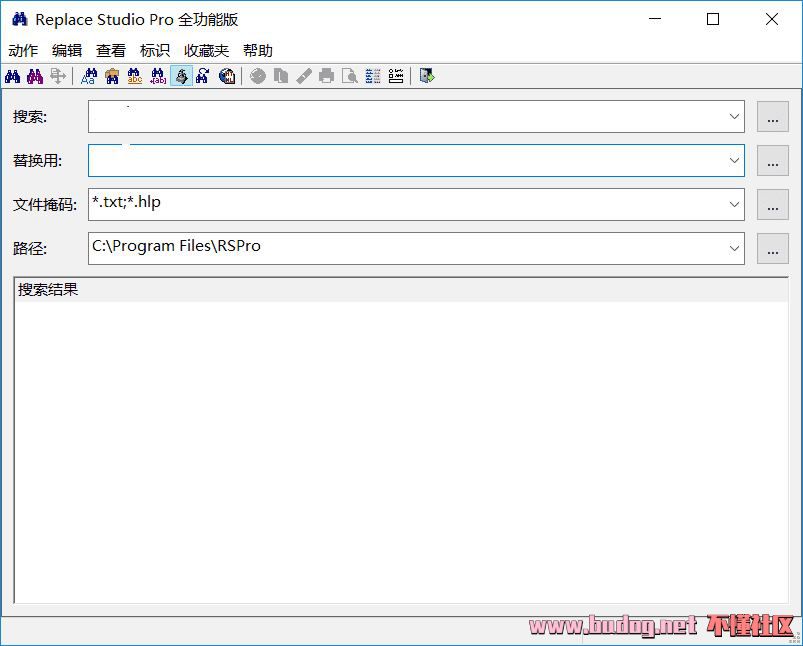Toggle the pressed binoculars toolbar option
This screenshot has height=646, width=803.
click(181, 76)
